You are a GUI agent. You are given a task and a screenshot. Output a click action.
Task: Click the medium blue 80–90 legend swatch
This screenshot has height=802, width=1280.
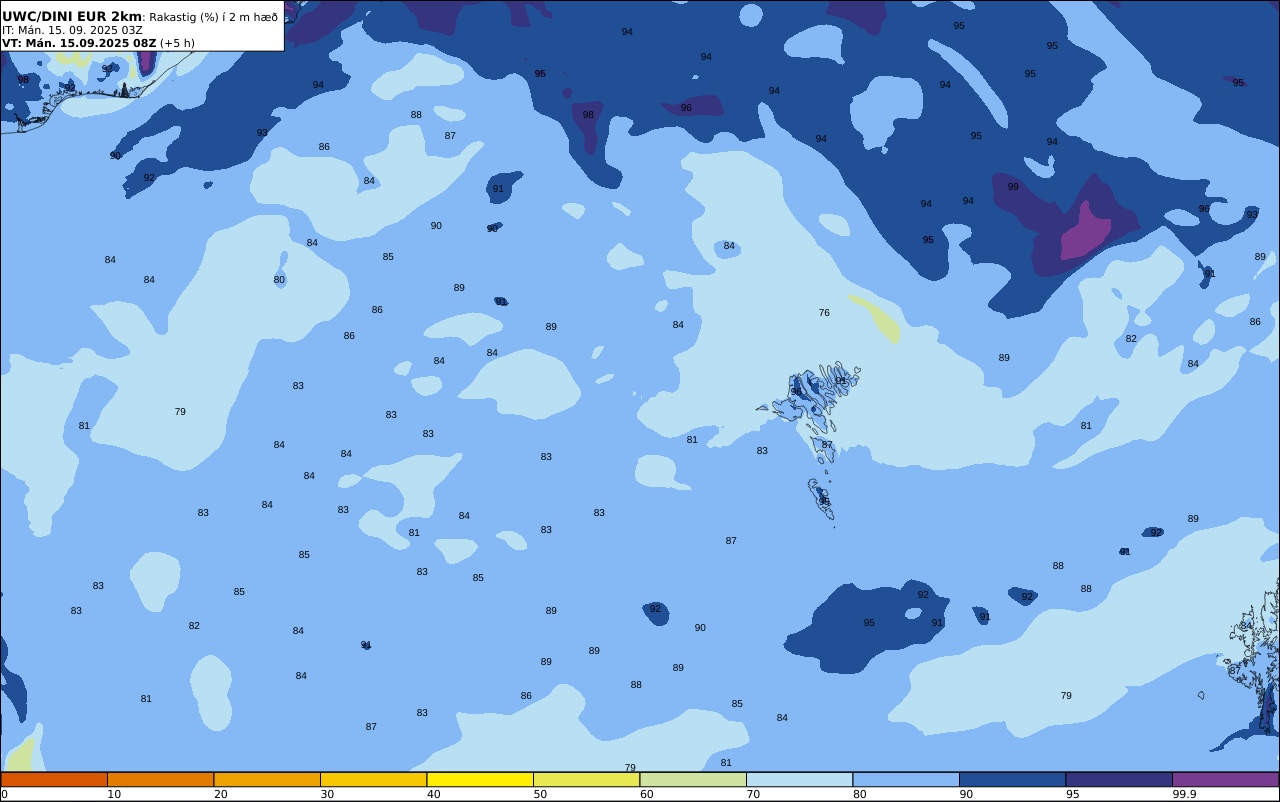(x=906, y=779)
